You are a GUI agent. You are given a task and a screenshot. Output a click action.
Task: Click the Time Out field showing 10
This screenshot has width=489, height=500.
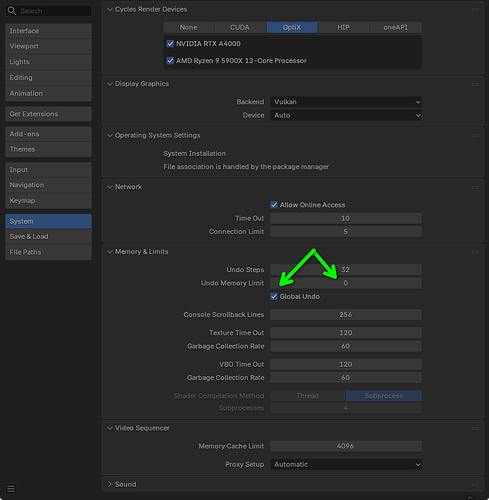tap(346, 218)
